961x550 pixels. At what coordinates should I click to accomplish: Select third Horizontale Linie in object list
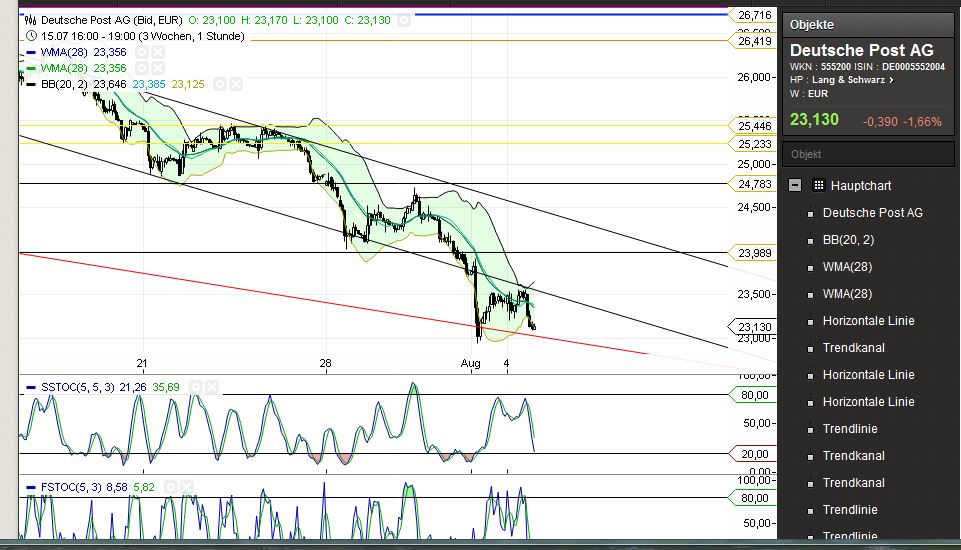[x=868, y=402]
